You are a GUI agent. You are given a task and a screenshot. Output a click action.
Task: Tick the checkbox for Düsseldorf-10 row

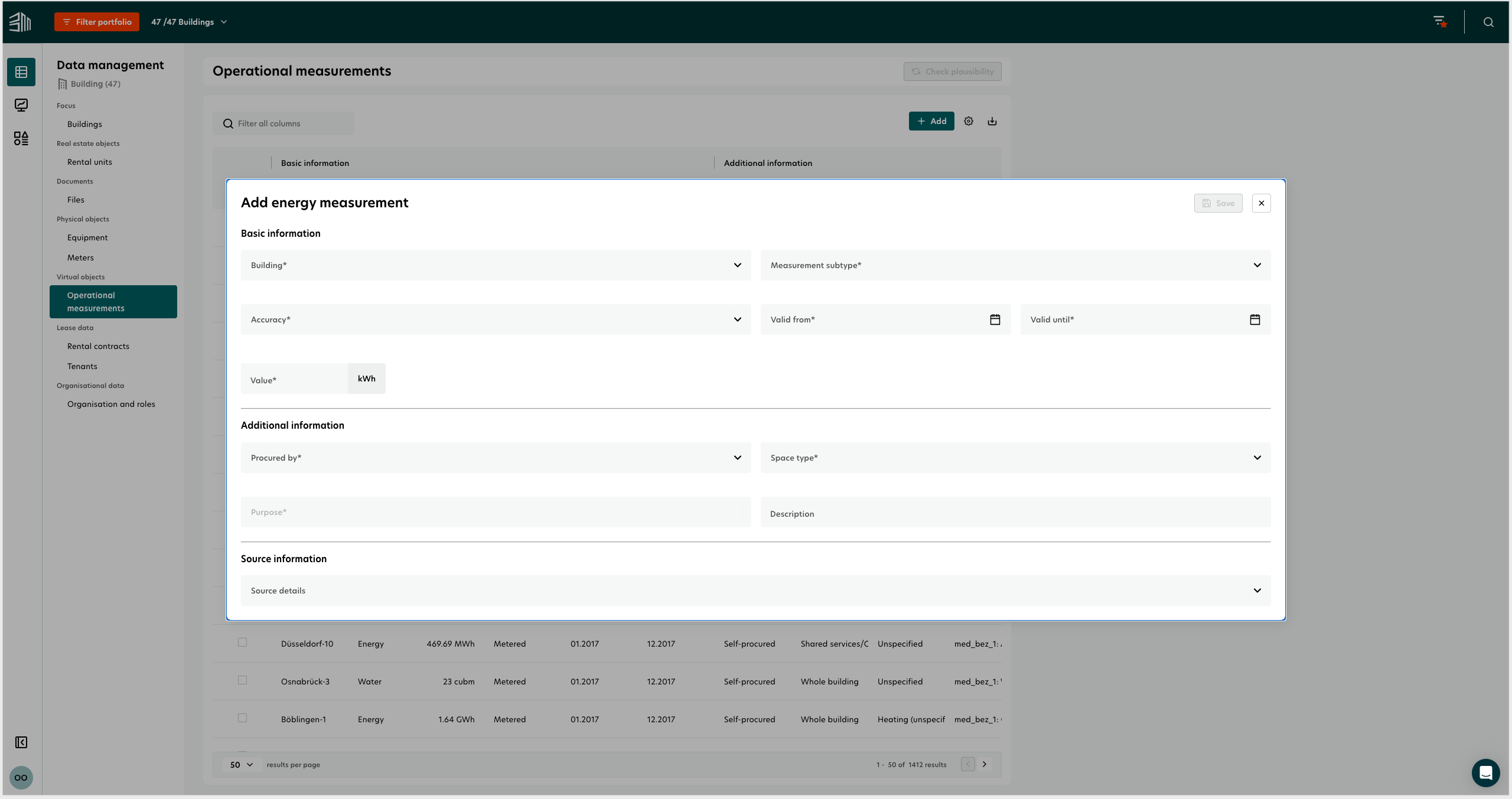pyautogui.click(x=242, y=643)
